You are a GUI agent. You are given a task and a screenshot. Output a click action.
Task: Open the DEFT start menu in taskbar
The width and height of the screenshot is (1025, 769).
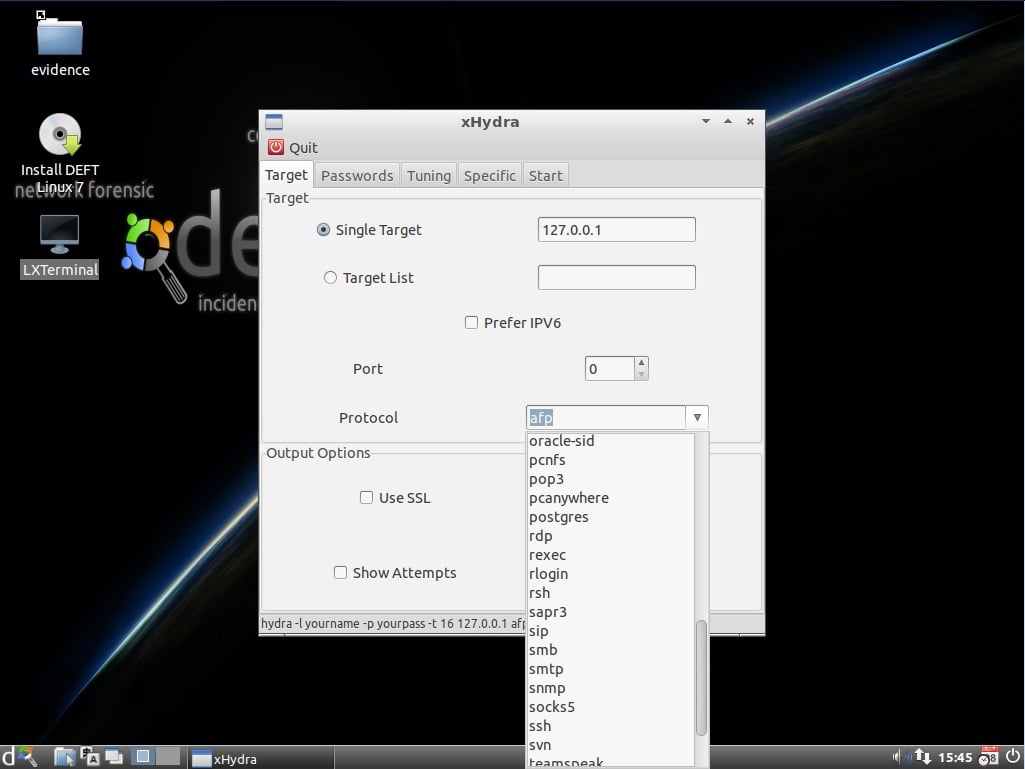click(x=18, y=757)
